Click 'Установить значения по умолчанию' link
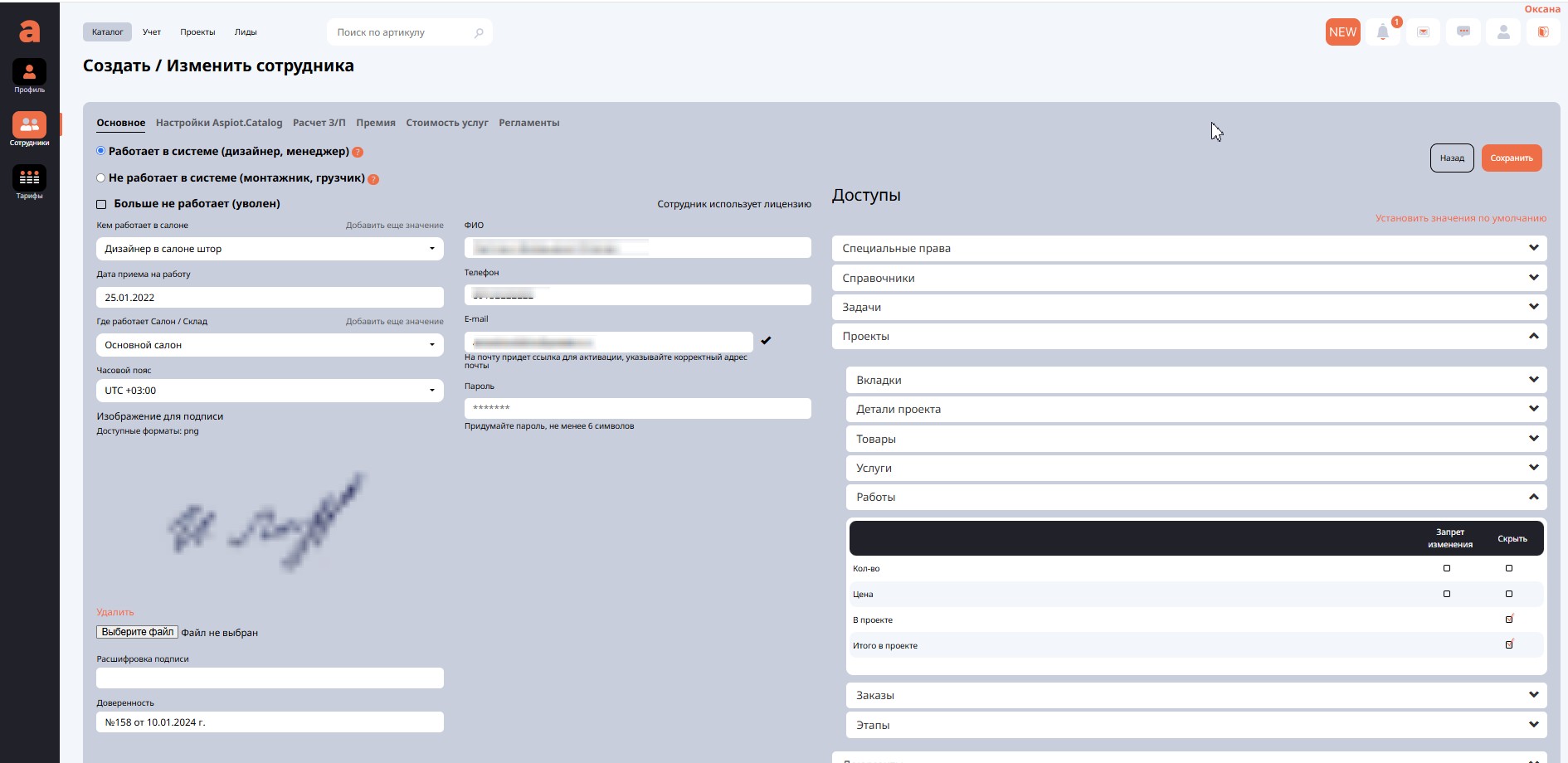 (x=1460, y=218)
